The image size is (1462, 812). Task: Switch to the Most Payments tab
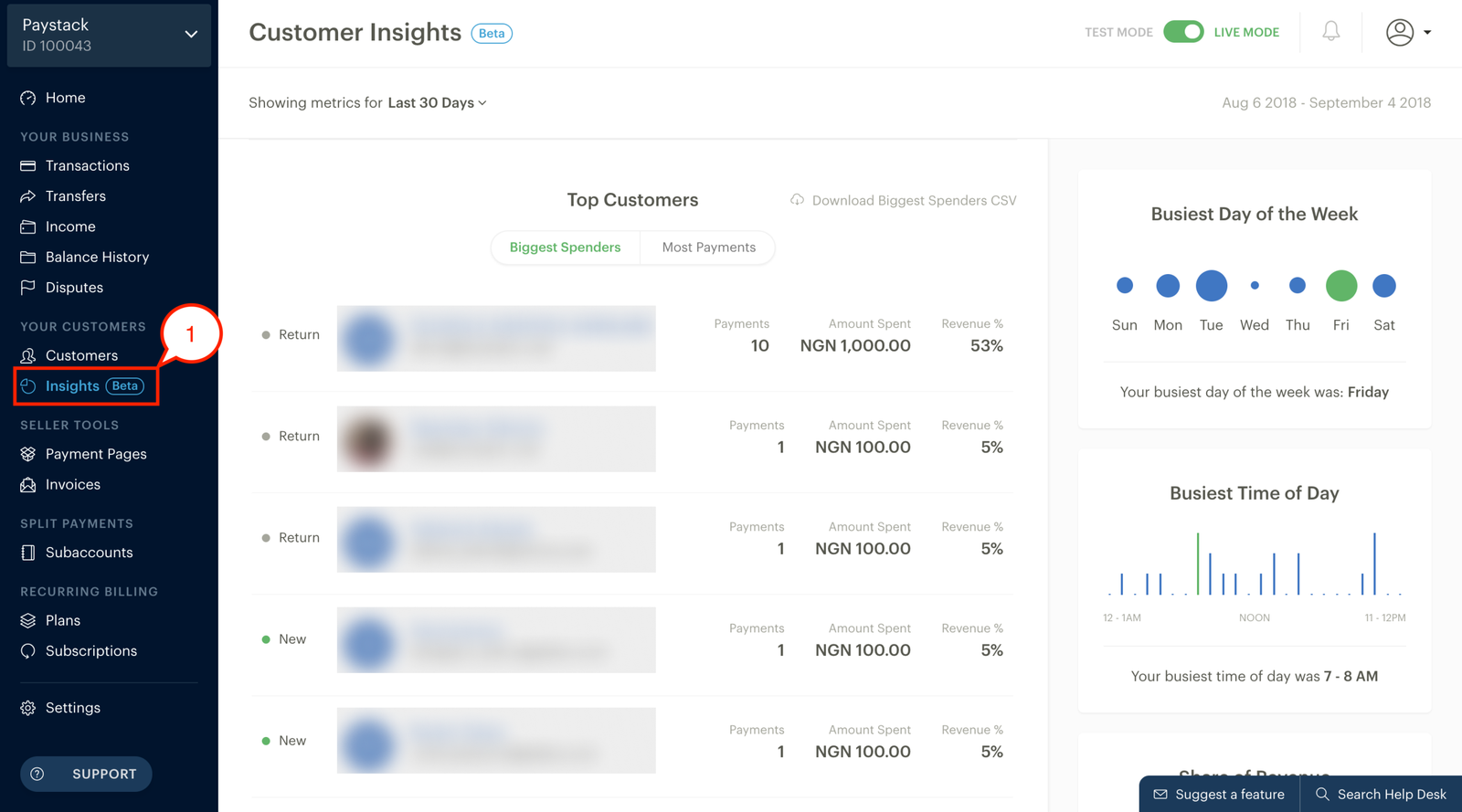708,248
